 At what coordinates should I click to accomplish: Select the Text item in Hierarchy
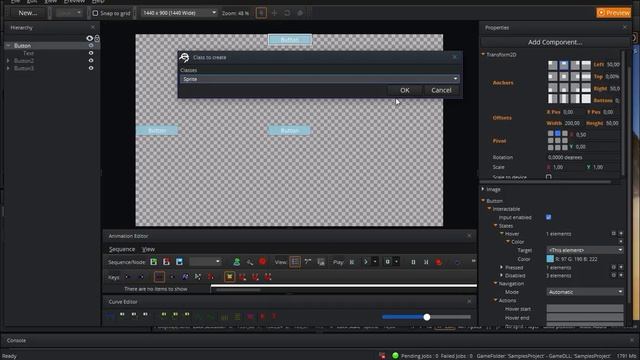click(28, 53)
